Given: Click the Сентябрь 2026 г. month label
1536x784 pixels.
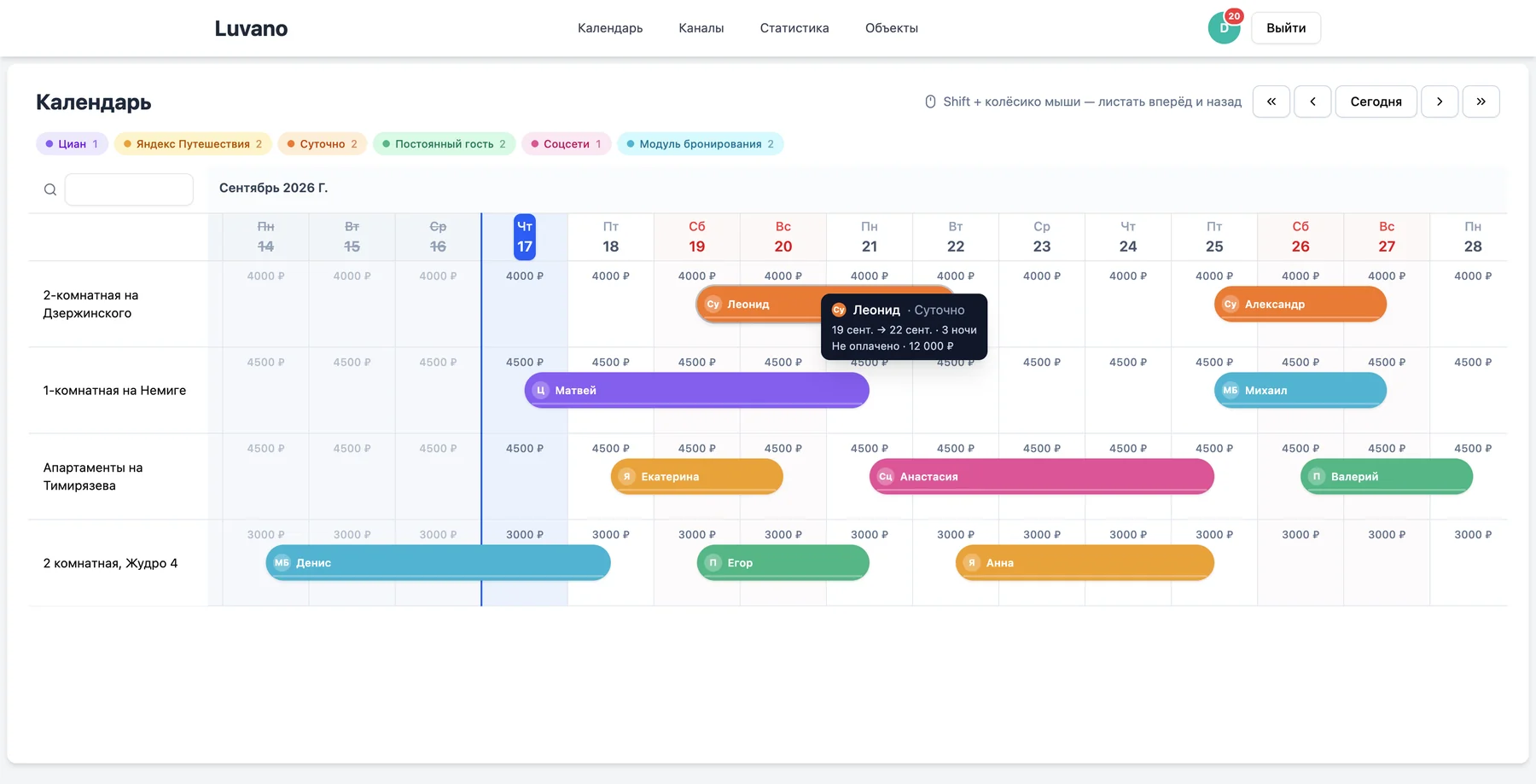Looking at the screenshot, I should click(x=273, y=188).
